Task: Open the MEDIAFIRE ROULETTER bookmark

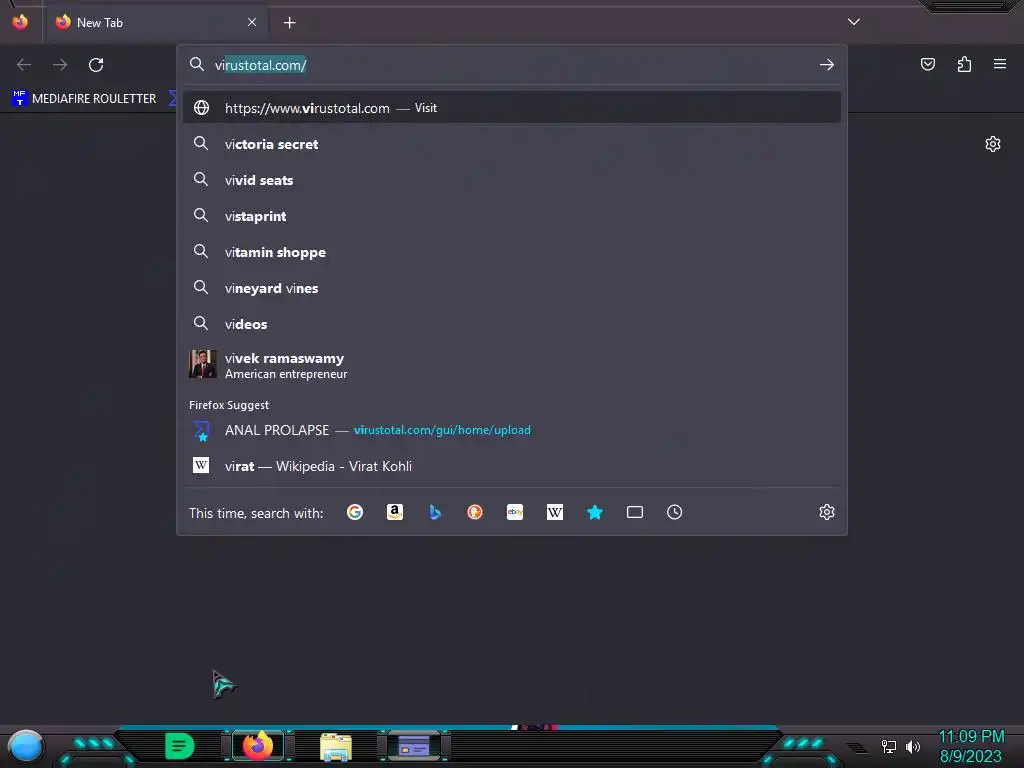Action: (x=85, y=99)
